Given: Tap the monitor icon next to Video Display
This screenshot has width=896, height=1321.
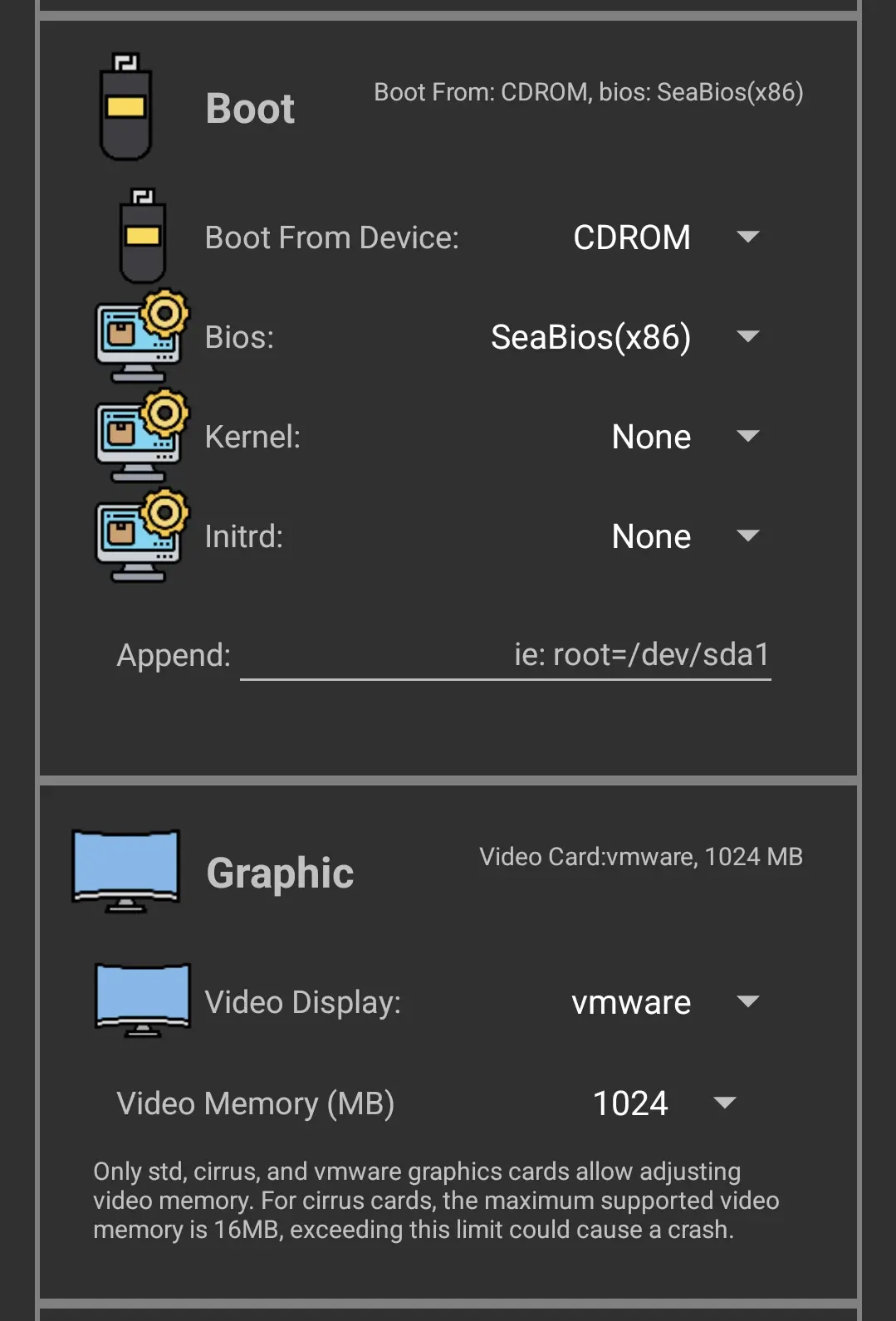Looking at the screenshot, I should point(143,1001).
